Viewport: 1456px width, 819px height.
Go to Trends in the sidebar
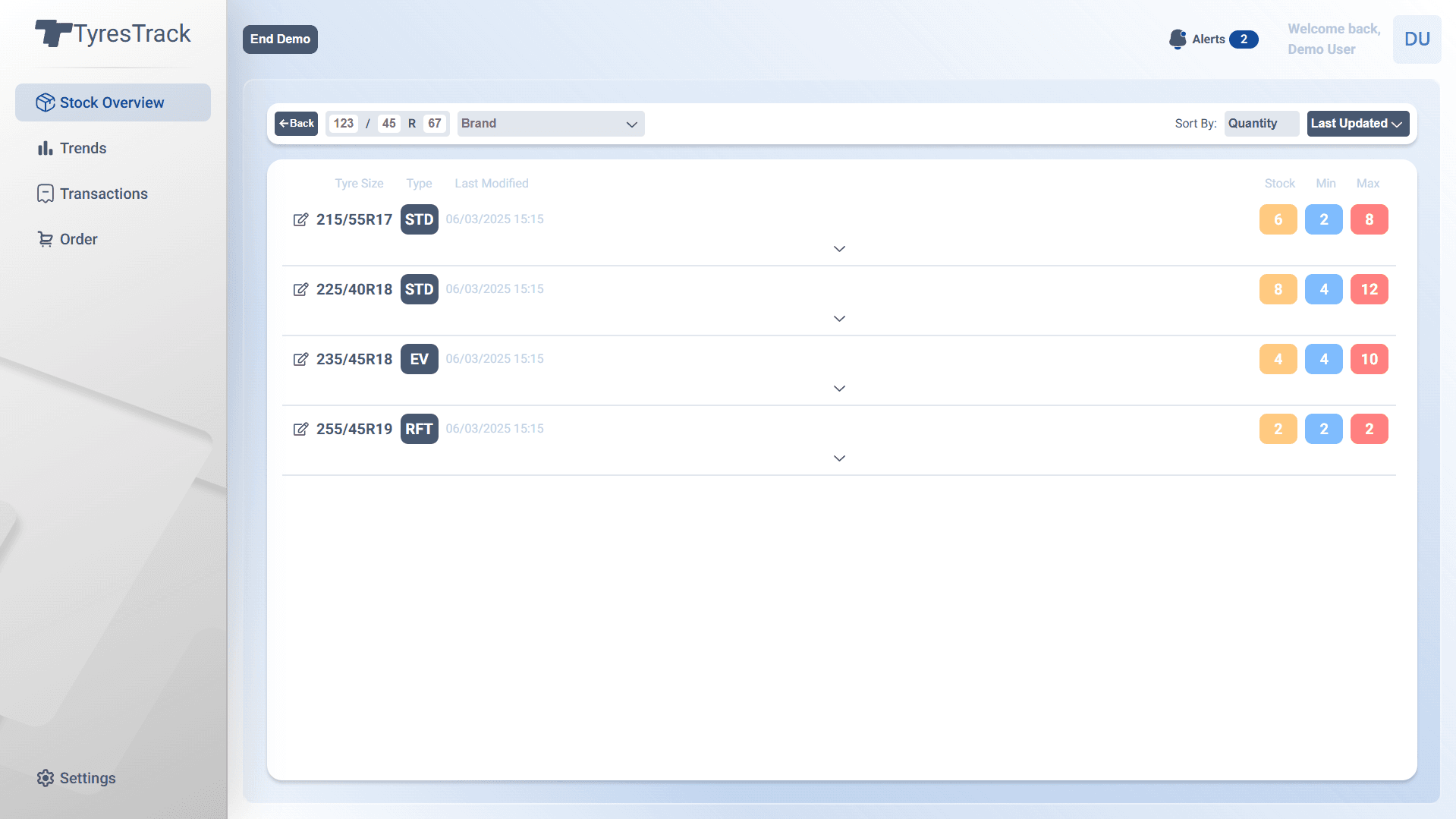(x=83, y=148)
